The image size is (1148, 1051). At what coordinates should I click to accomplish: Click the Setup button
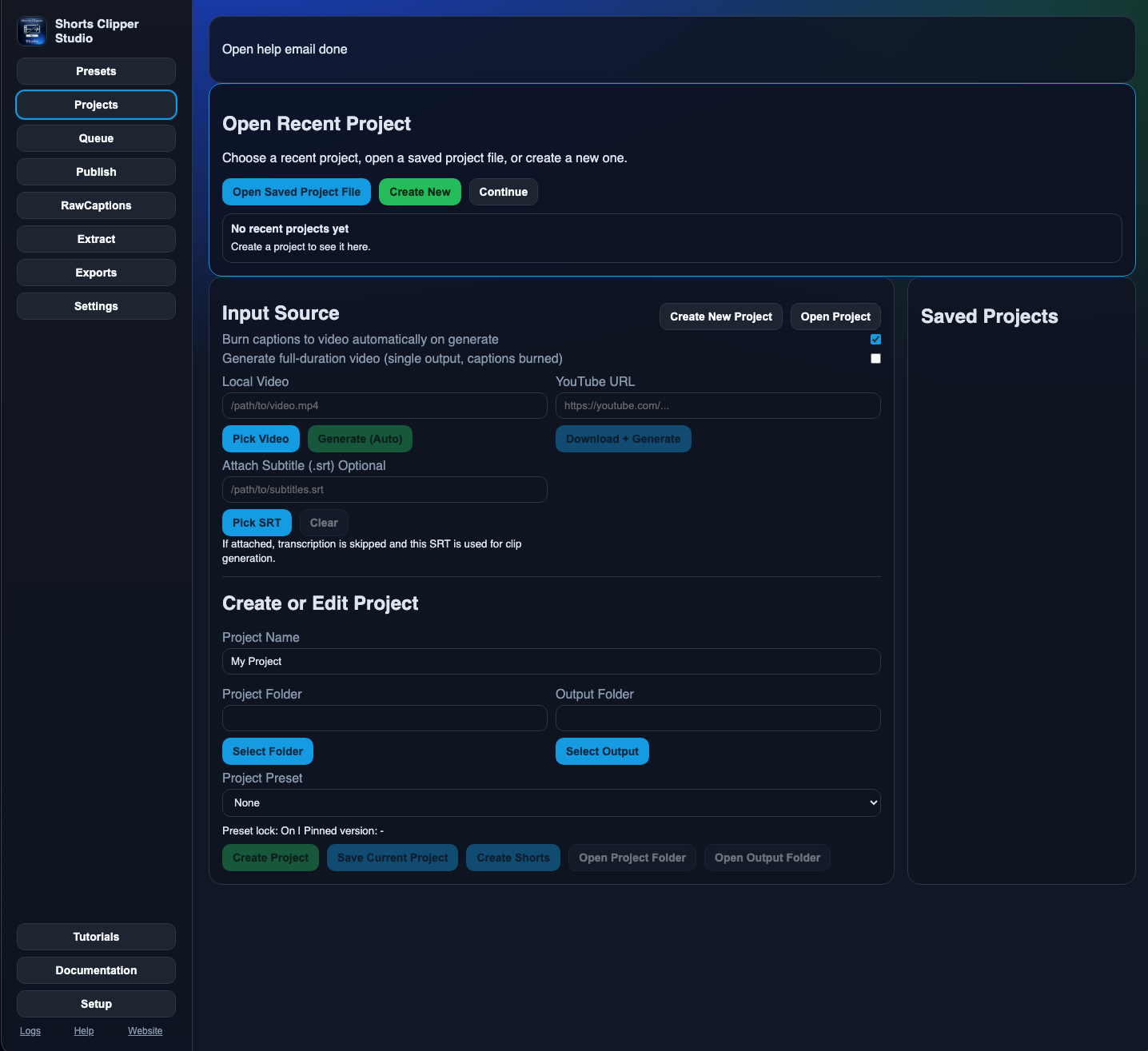point(96,1004)
